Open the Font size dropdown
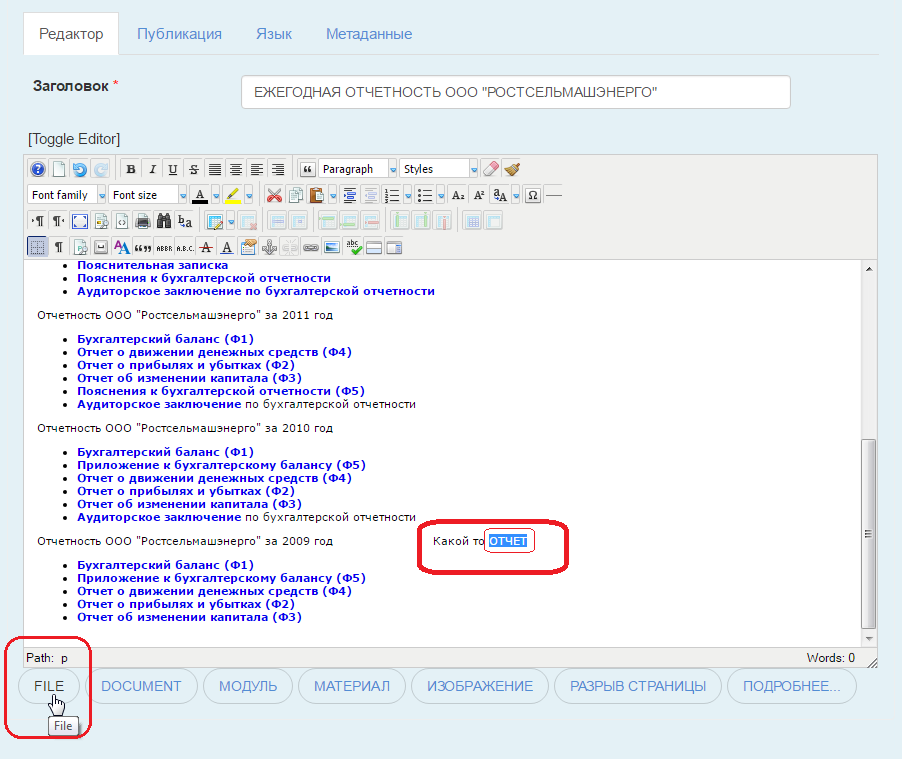Screen dimensions: 902x759 [148, 195]
